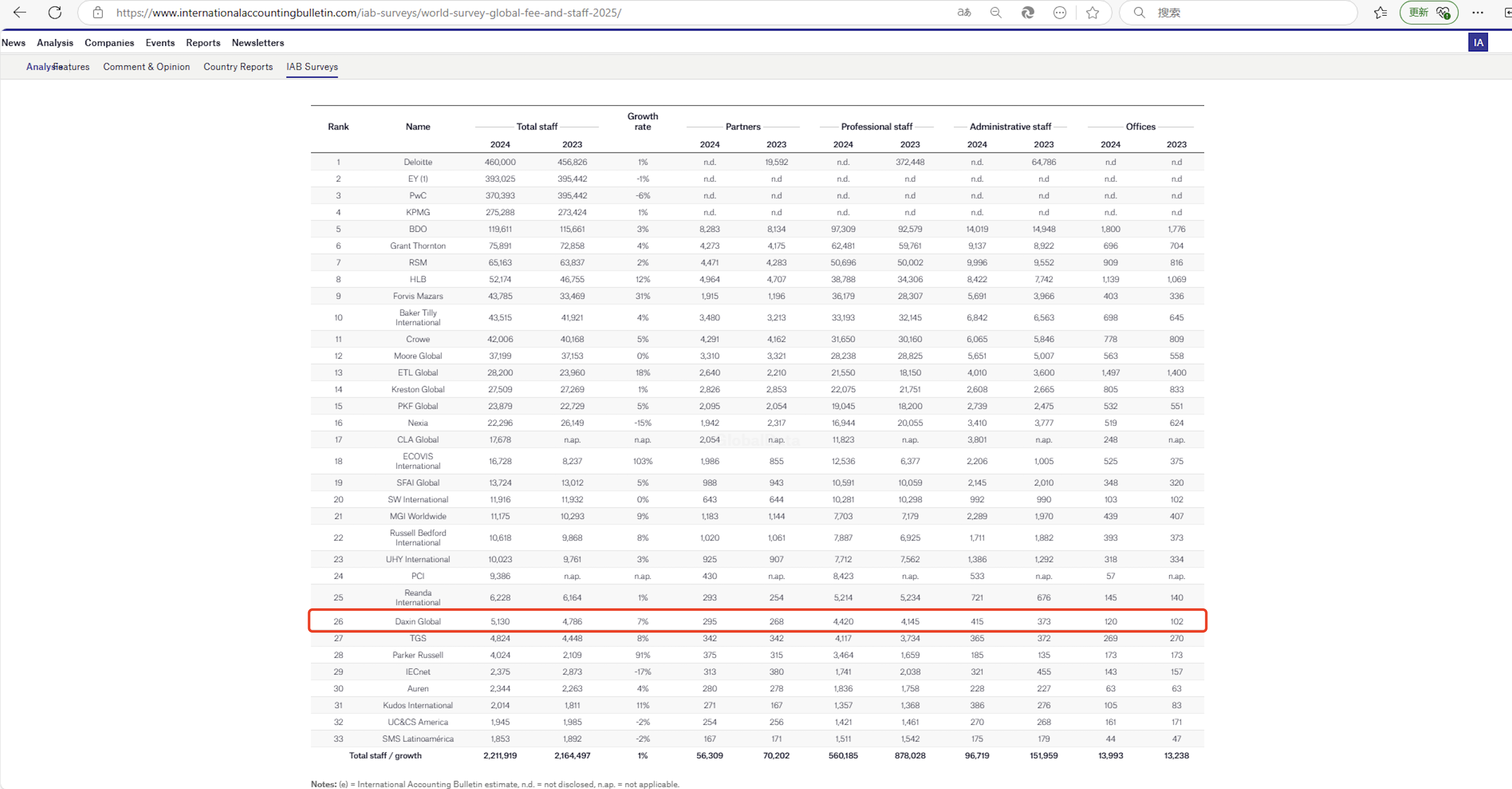Screen dimensions: 1512x789
Task: Click the SW International name cell
Action: tap(418, 499)
